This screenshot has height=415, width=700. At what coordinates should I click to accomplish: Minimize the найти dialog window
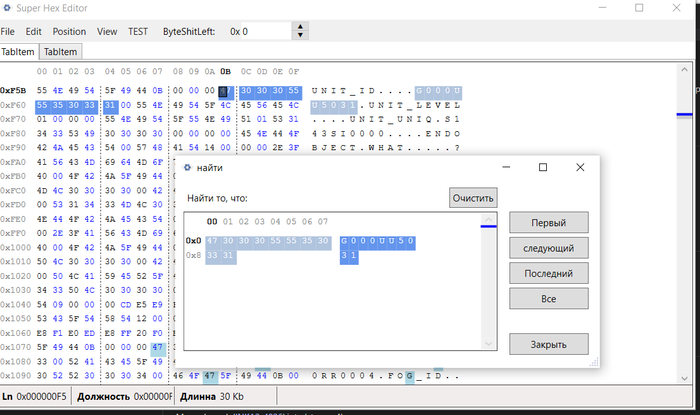(x=505, y=168)
